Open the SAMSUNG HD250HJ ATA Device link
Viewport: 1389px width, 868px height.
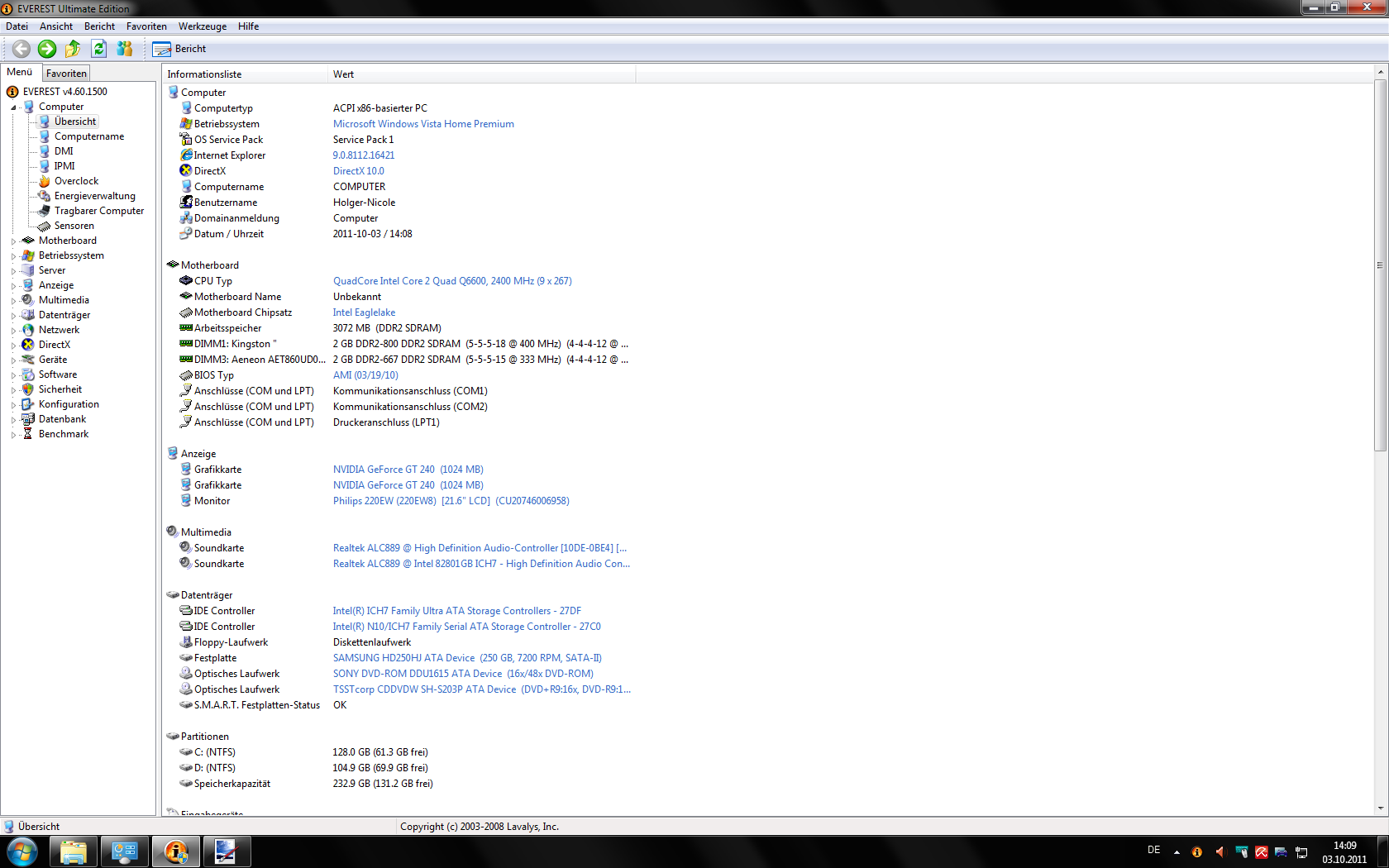tap(467, 658)
